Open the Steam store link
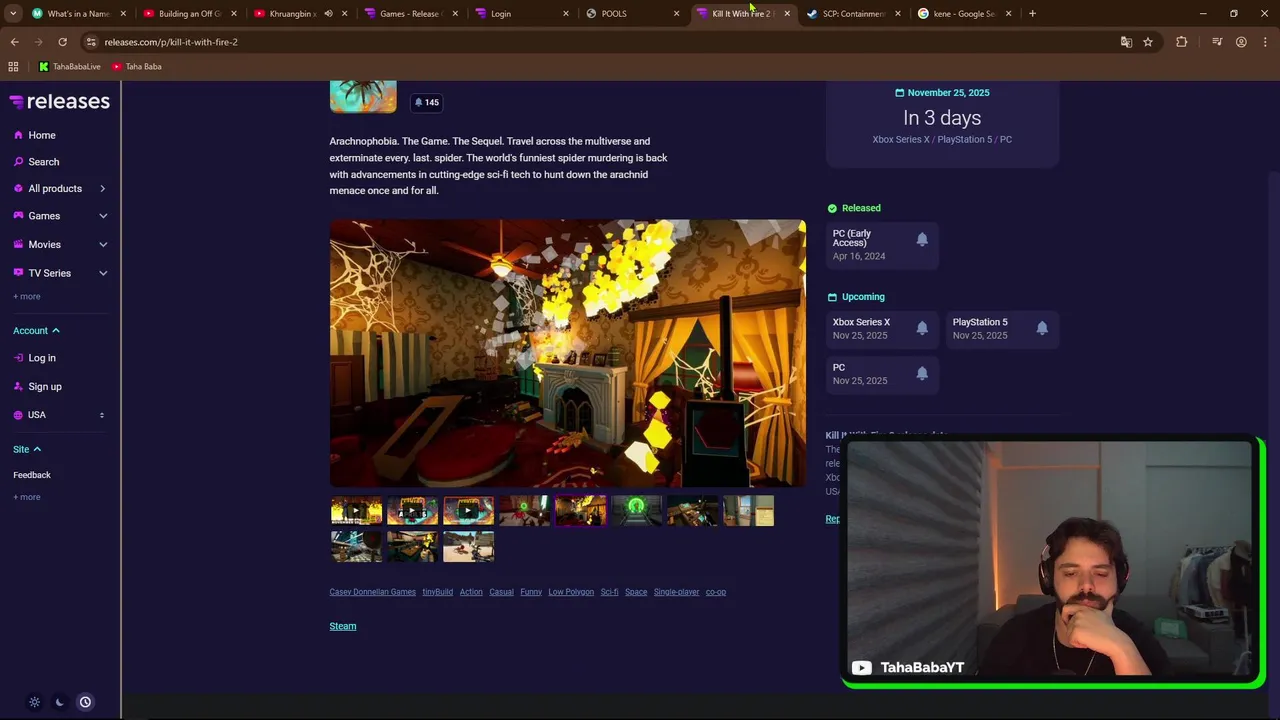Screen dimensions: 1280x720 [343, 626]
